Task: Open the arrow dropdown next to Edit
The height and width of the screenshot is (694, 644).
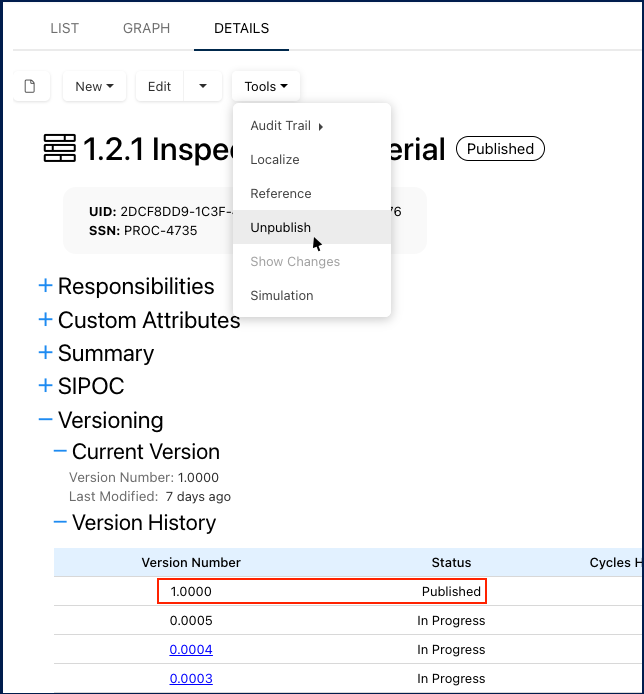Action: 203,87
